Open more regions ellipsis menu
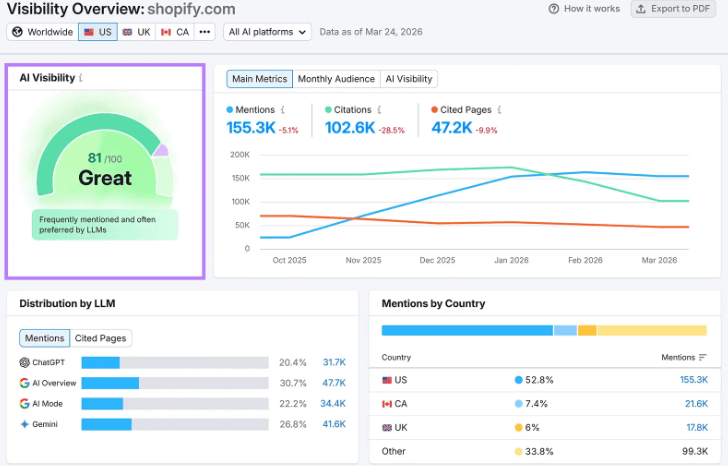Image resolution: width=728 pixels, height=466 pixels. point(205,32)
